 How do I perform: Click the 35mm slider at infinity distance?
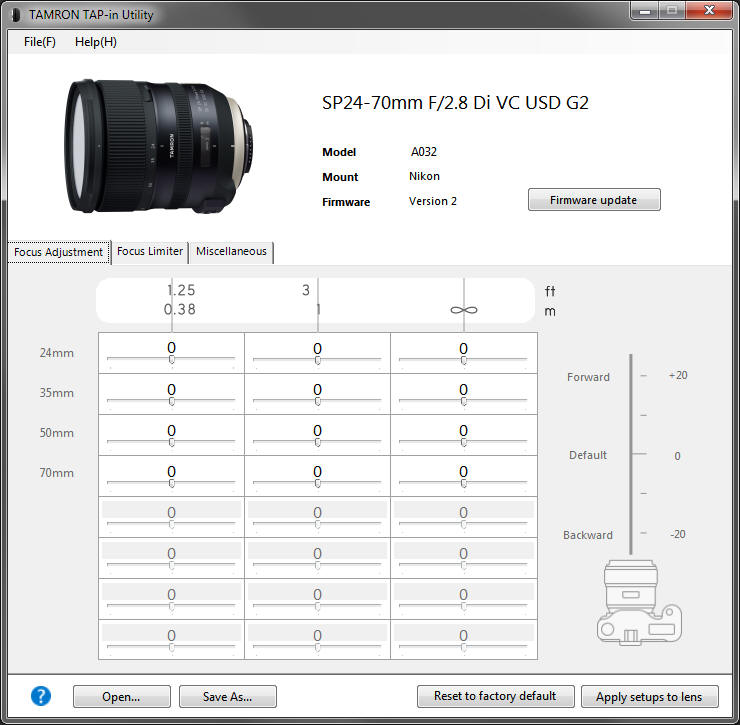[463, 401]
